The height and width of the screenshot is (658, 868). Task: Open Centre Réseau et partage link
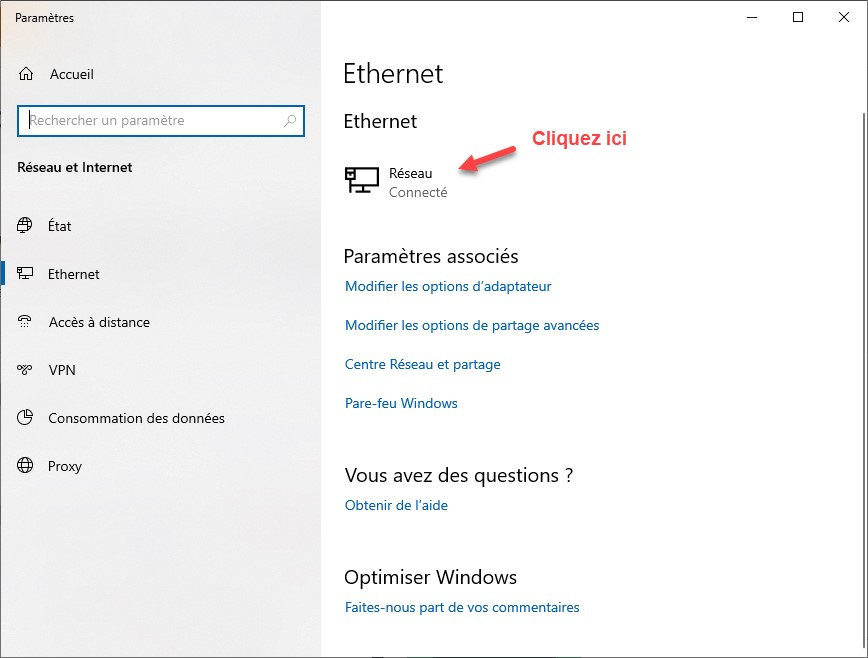(x=422, y=364)
